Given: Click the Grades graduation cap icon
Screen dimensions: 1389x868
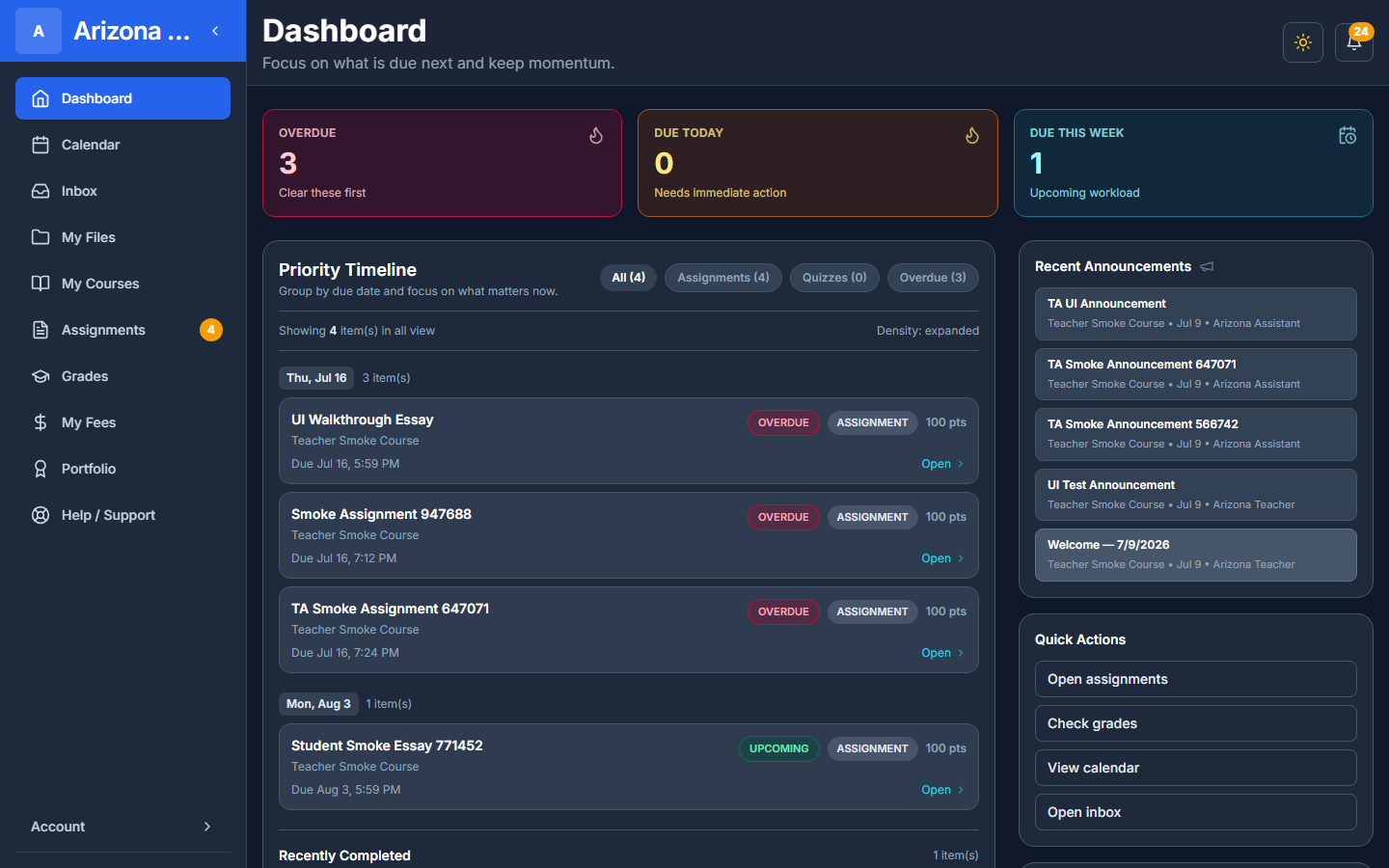Looking at the screenshot, I should [x=41, y=376].
